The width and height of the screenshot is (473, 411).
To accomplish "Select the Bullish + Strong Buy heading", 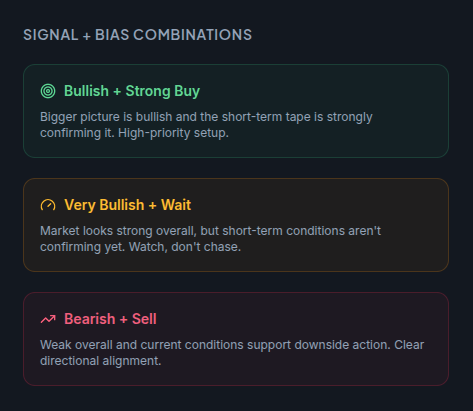I will tap(132, 91).
